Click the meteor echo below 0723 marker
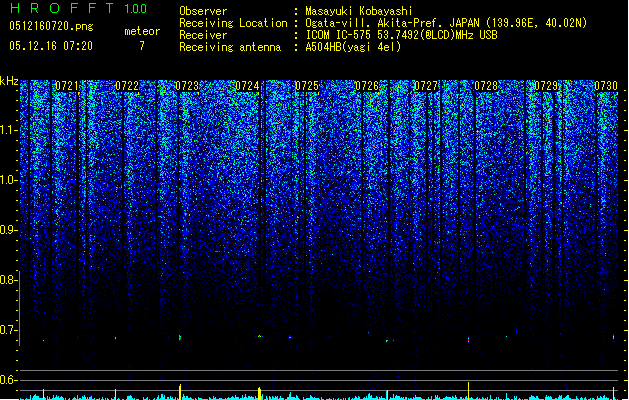This screenshot has width=629, height=400. click(x=180, y=337)
